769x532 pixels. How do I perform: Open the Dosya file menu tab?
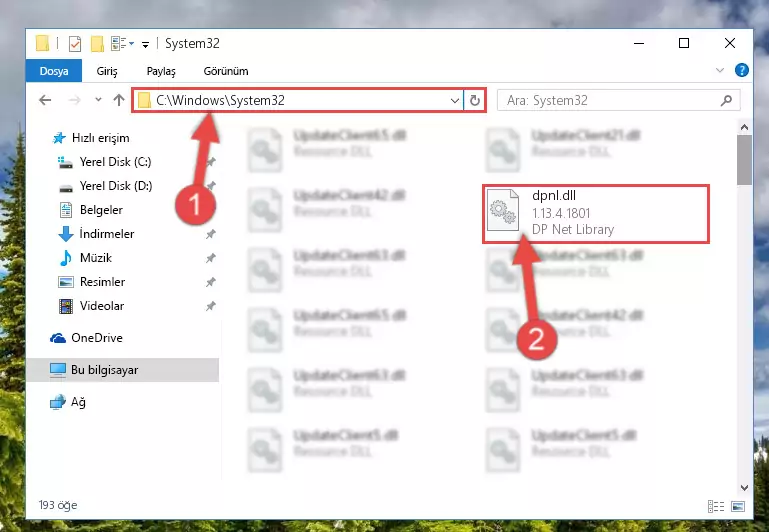click(54, 71)
